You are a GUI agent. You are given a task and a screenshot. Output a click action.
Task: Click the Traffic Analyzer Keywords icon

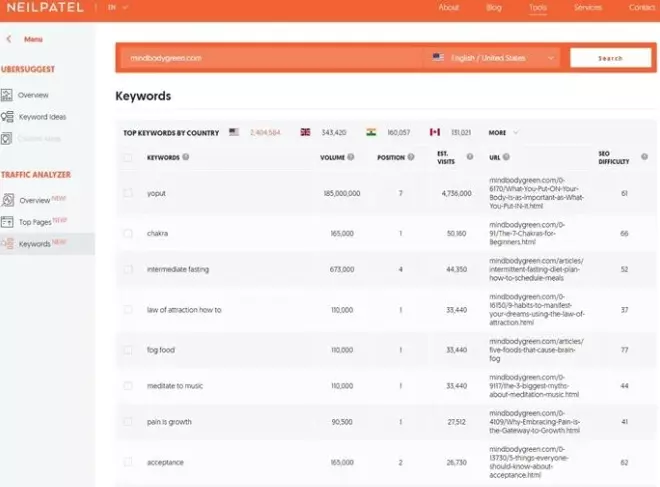(x=8, y=243)
